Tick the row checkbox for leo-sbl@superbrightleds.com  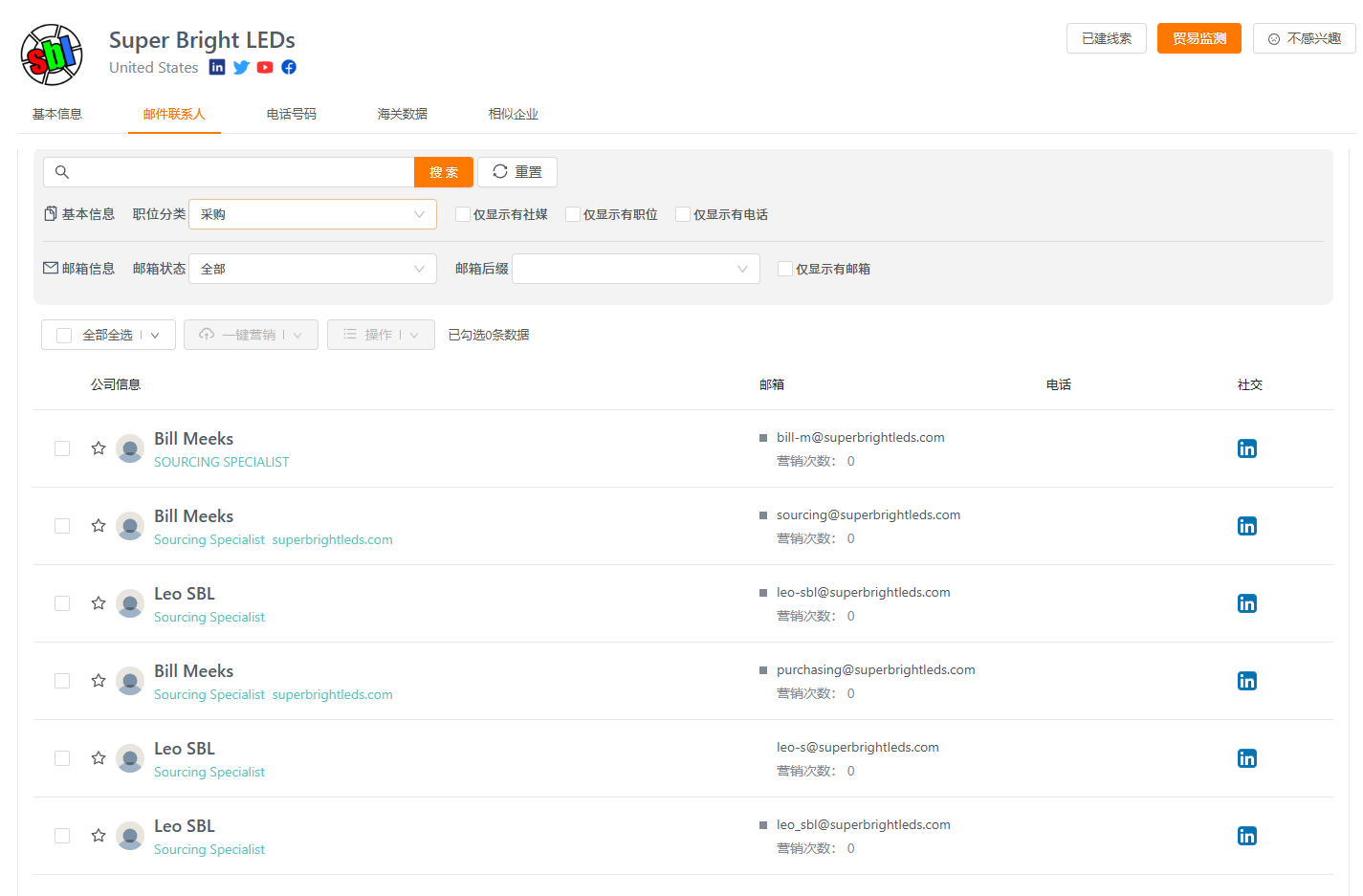pos(62,603)
